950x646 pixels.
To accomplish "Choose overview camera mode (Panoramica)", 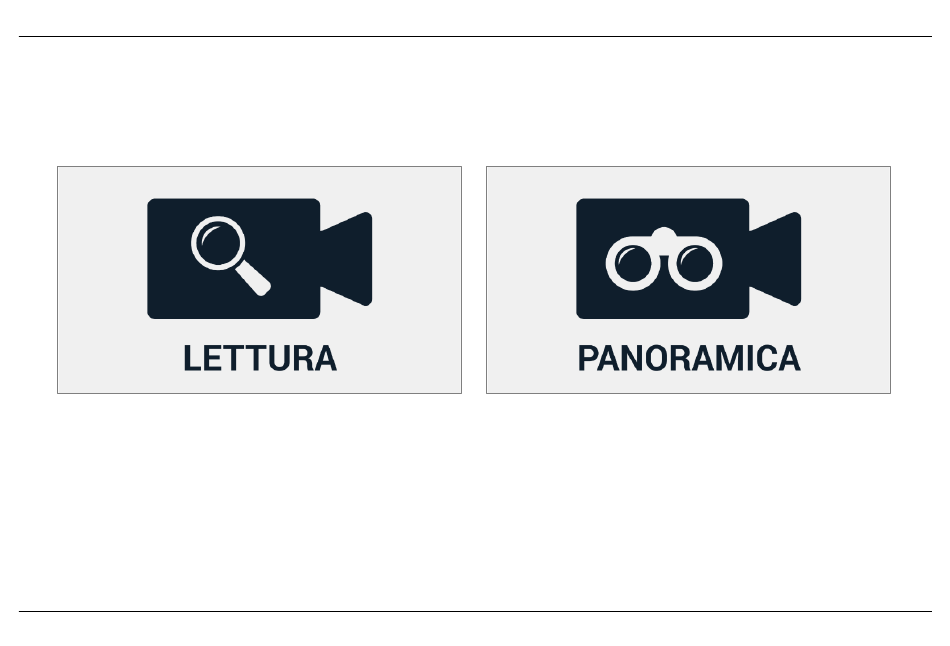I will point(688,280).
